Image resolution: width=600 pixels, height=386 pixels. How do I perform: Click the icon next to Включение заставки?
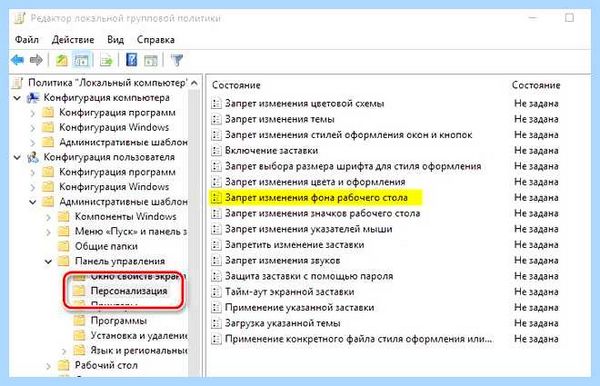[216, 151]
